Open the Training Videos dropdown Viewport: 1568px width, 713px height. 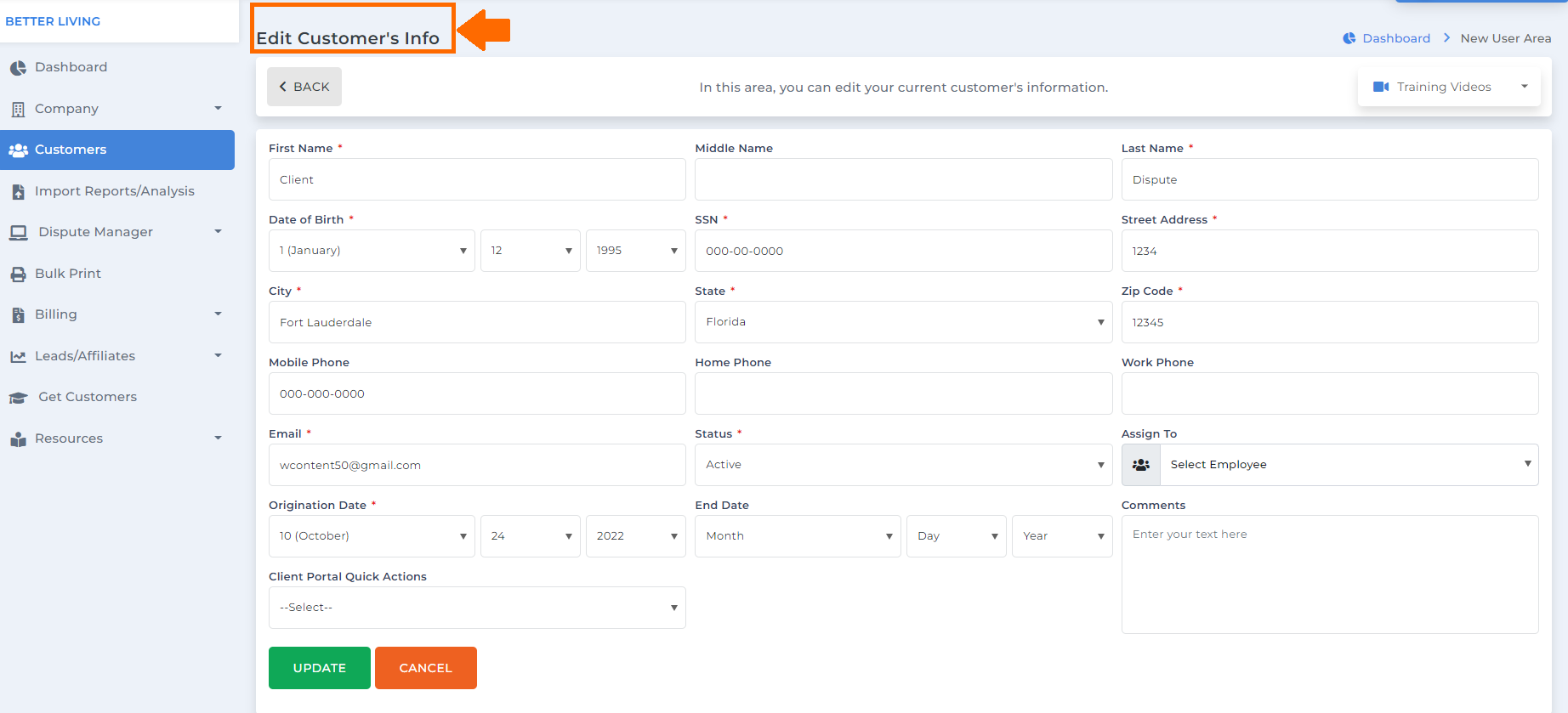pos(1449,87)
